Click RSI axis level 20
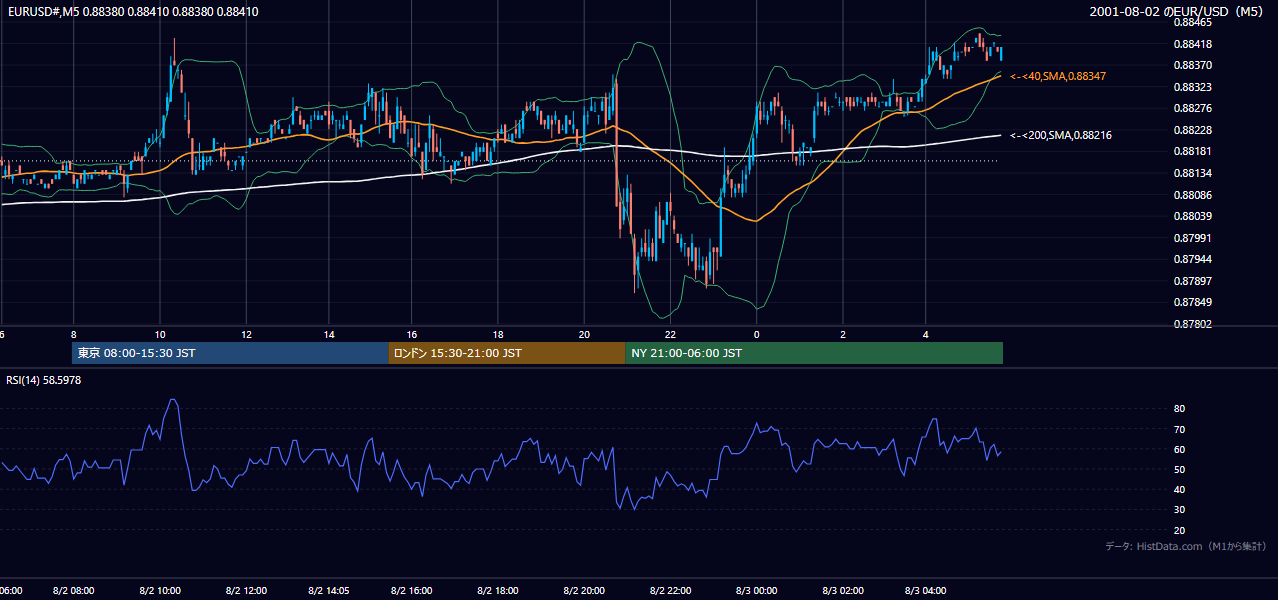 (1179, 530)
